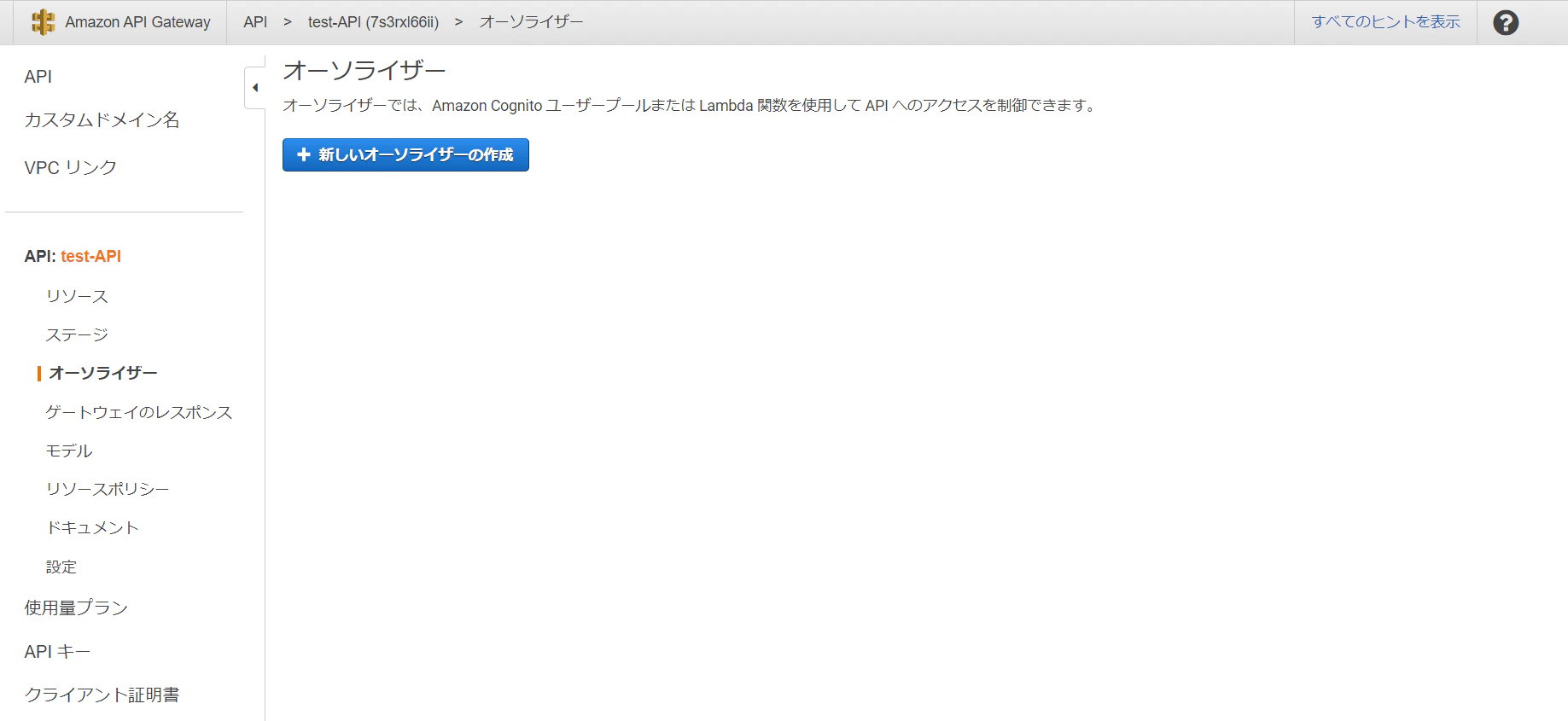This screenshot has width=1568, height=721.
Task: Open the help question mark icon
Action: pos(1506,22)
